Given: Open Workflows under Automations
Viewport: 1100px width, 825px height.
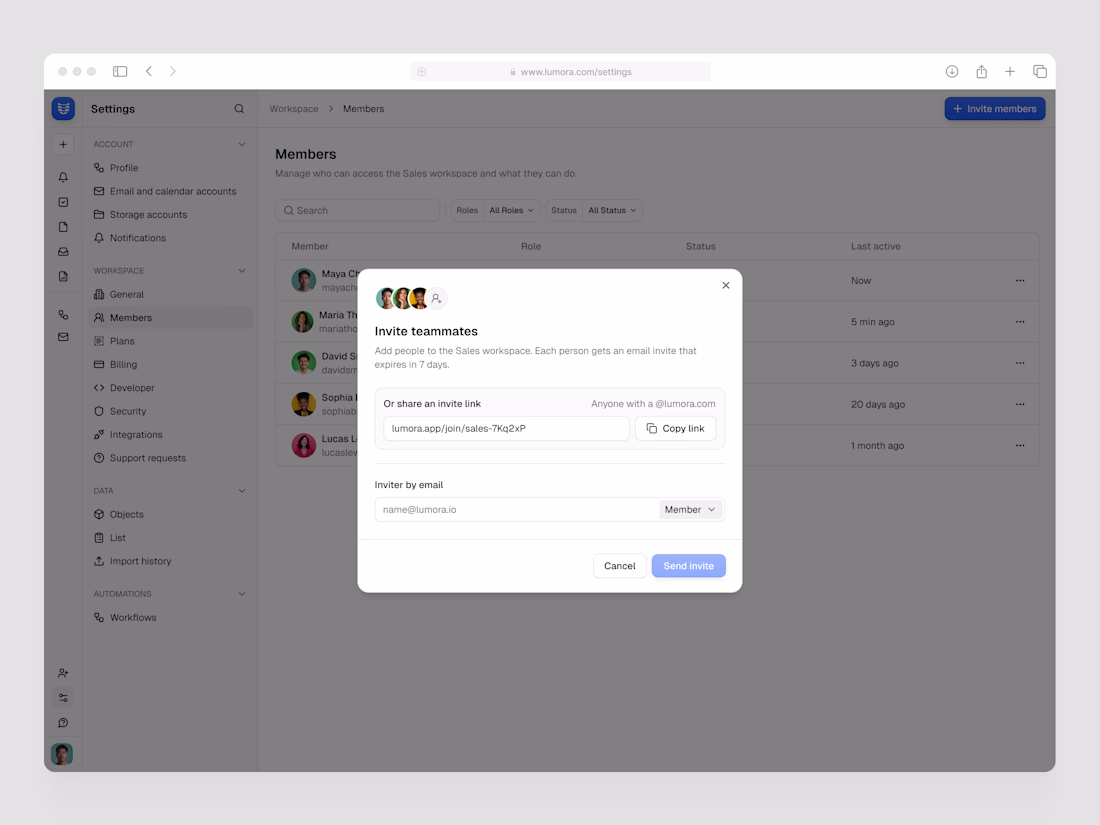Looking at the screenshot, I should (170, 618).
